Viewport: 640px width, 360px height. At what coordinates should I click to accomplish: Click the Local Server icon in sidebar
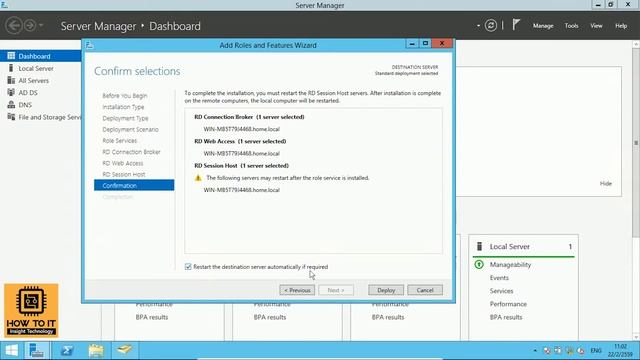click(x=11, y=68)
